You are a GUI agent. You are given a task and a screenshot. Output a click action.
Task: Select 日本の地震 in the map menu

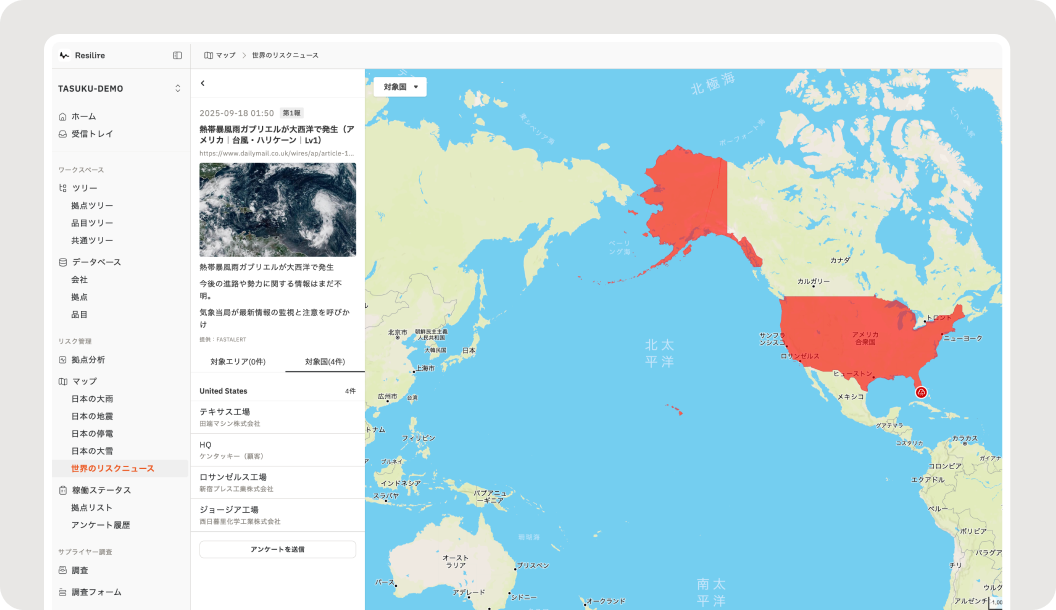coord(92,416)
